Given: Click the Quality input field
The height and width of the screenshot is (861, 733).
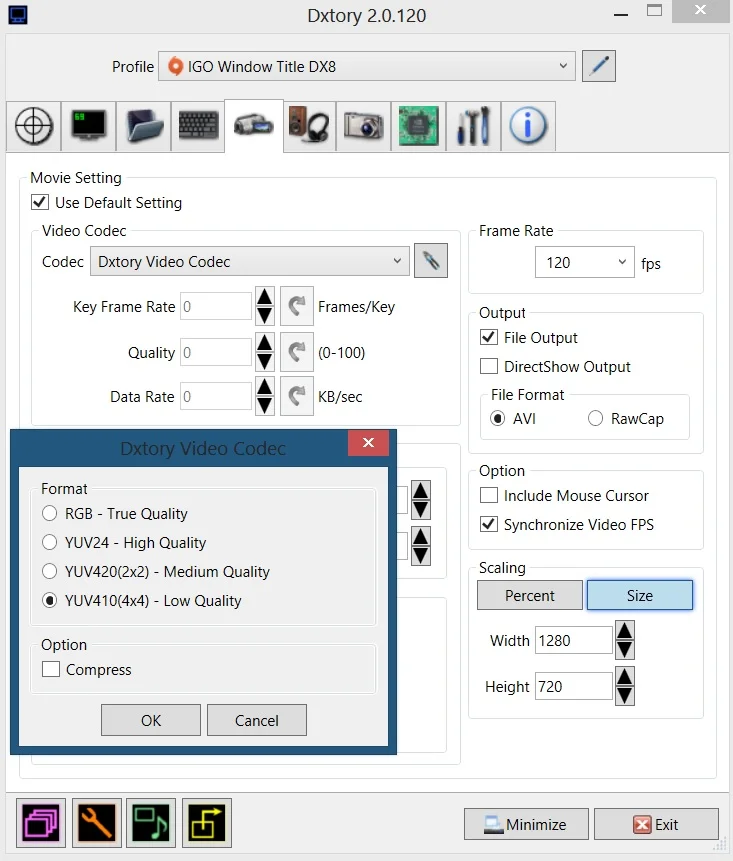Looking at the screenshot, I should click(x=216, y=352).
